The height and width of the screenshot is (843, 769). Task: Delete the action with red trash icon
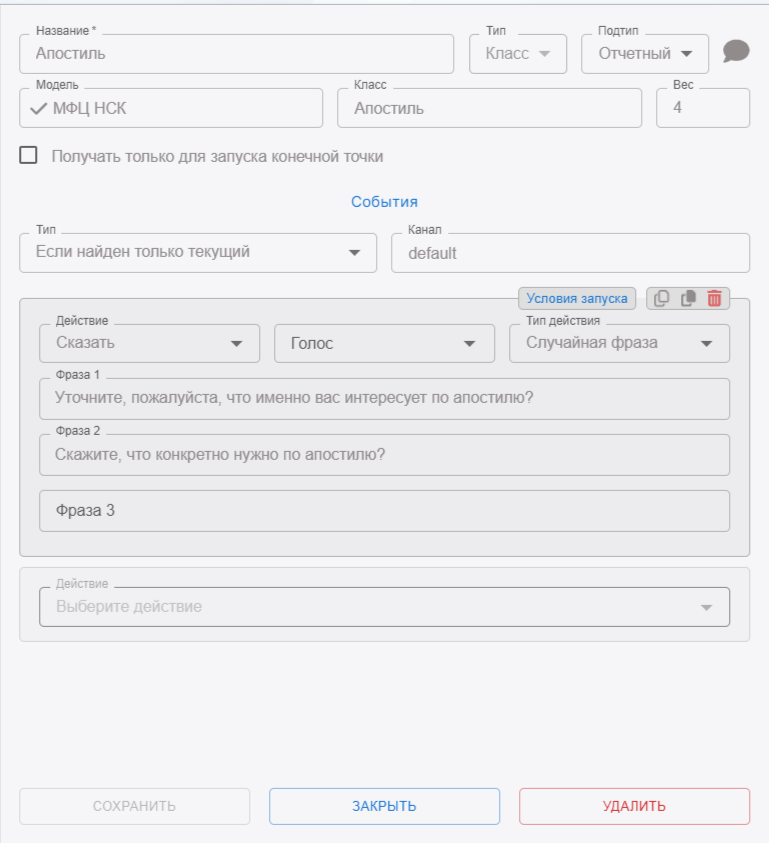click(x=715, y=298)
